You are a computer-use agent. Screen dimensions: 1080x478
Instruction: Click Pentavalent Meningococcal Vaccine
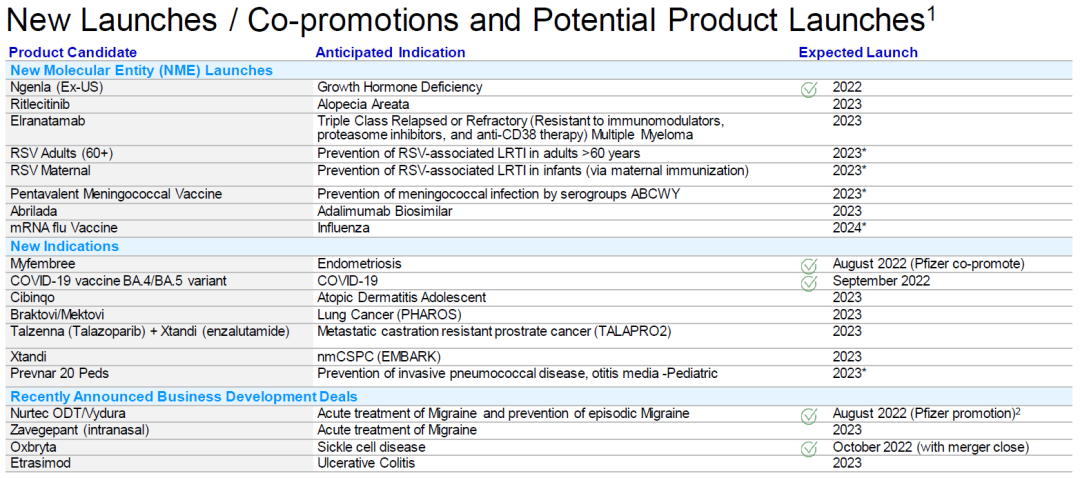(116, 194)
